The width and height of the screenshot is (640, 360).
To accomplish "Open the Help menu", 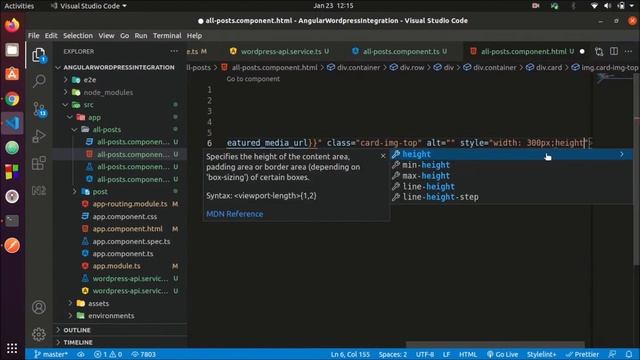I will 194,36.
